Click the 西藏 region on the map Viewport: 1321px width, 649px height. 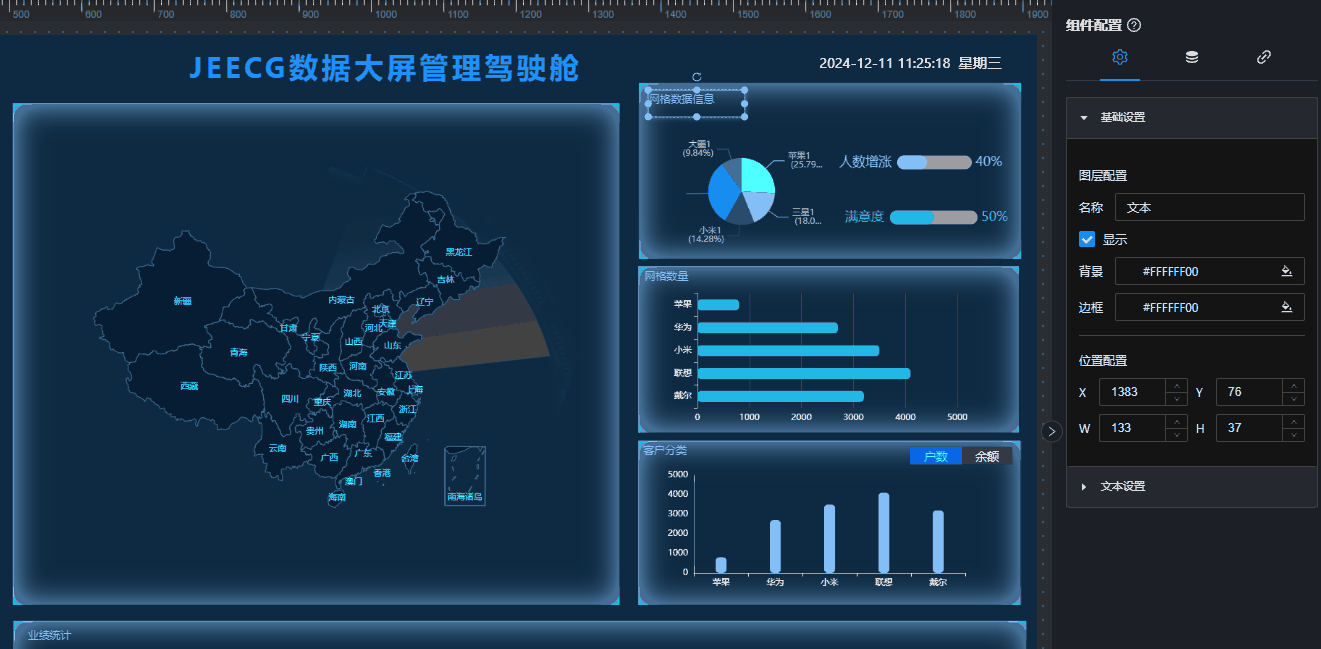189,385
